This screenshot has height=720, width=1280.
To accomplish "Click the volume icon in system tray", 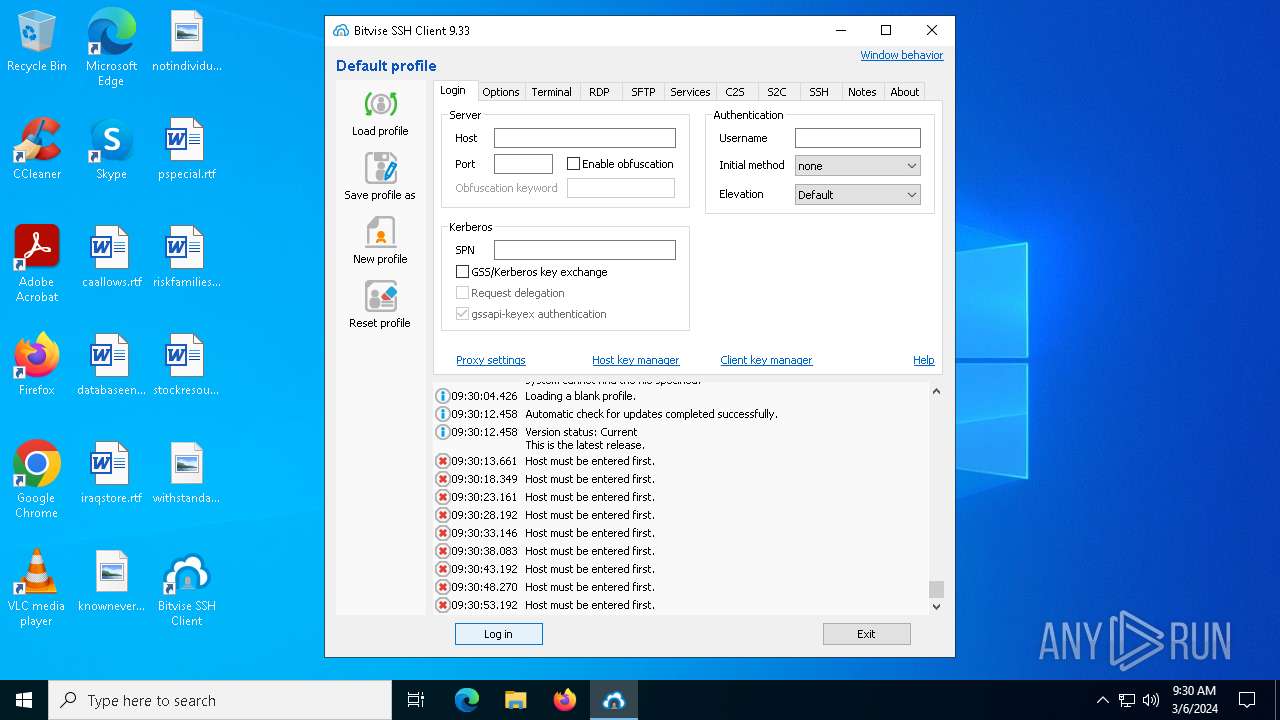I will point(1151,700).
